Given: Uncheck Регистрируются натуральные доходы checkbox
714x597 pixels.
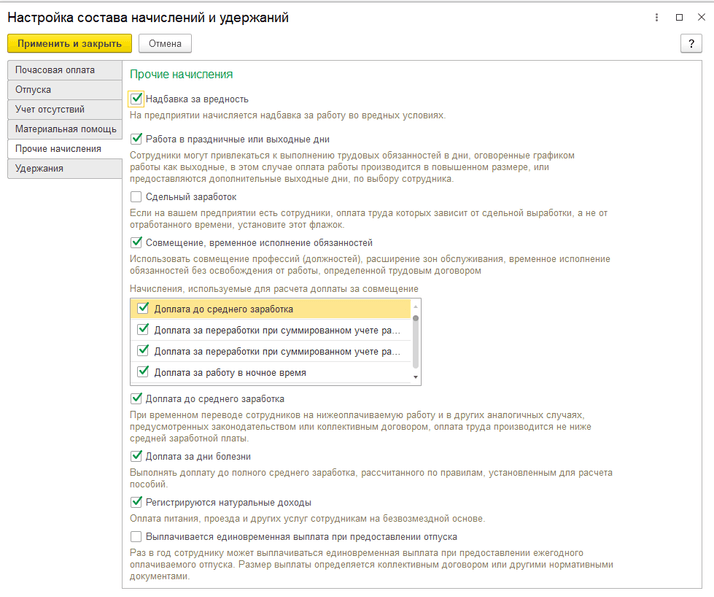Looking at the screenshot, I should 136,502.
